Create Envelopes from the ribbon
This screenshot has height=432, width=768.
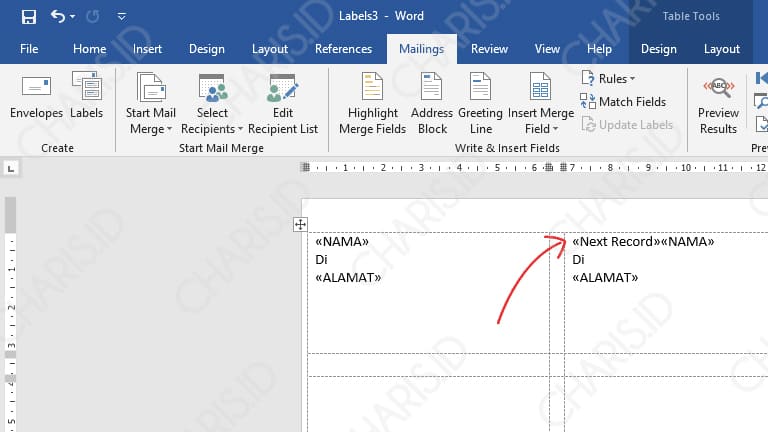pyautogui.click(x=36, y=96)
